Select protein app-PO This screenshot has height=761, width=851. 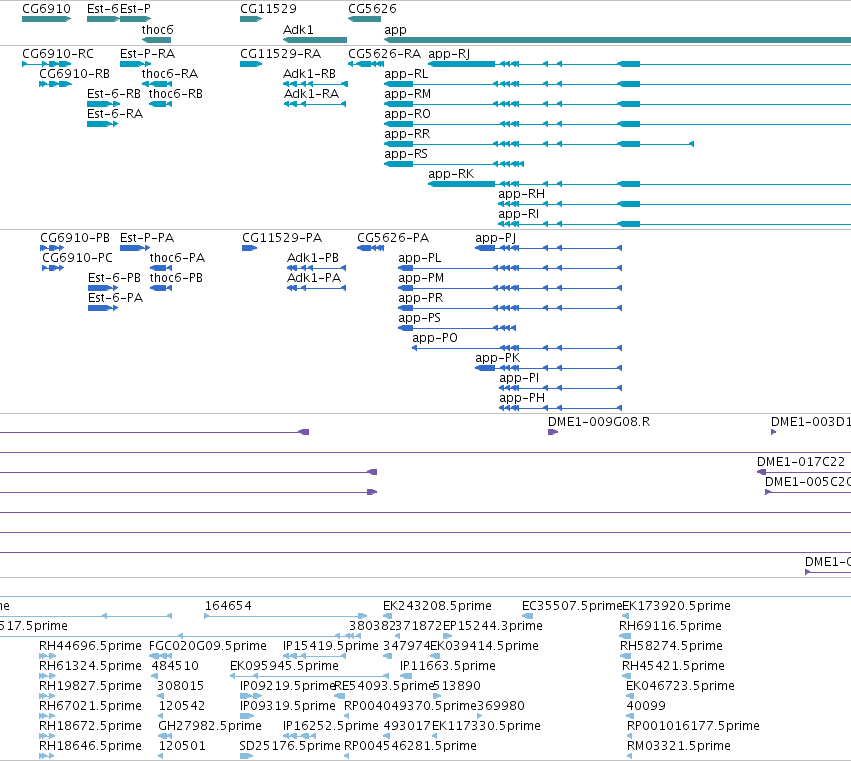point(435,339)
